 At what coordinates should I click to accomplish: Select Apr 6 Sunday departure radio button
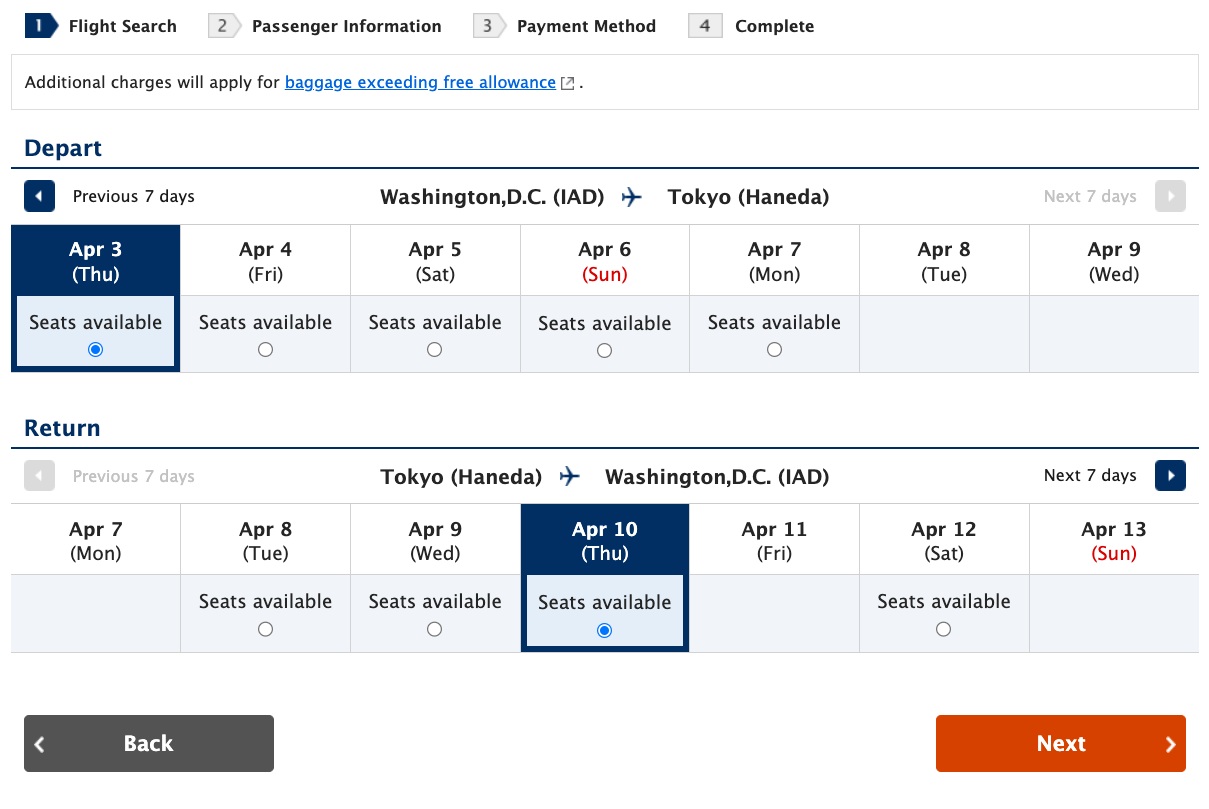point(604,351)
